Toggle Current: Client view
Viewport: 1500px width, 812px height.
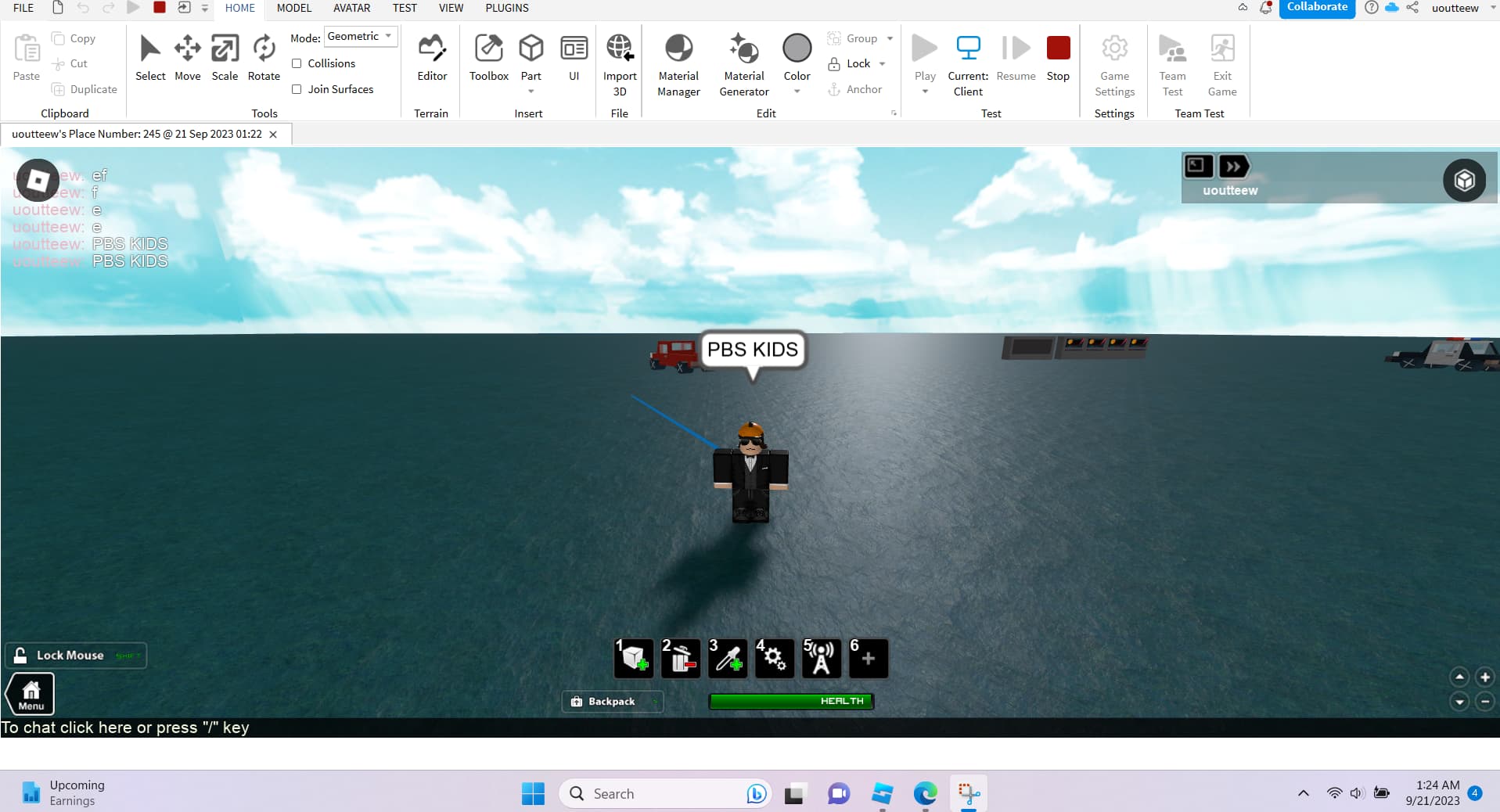point(968,65)
